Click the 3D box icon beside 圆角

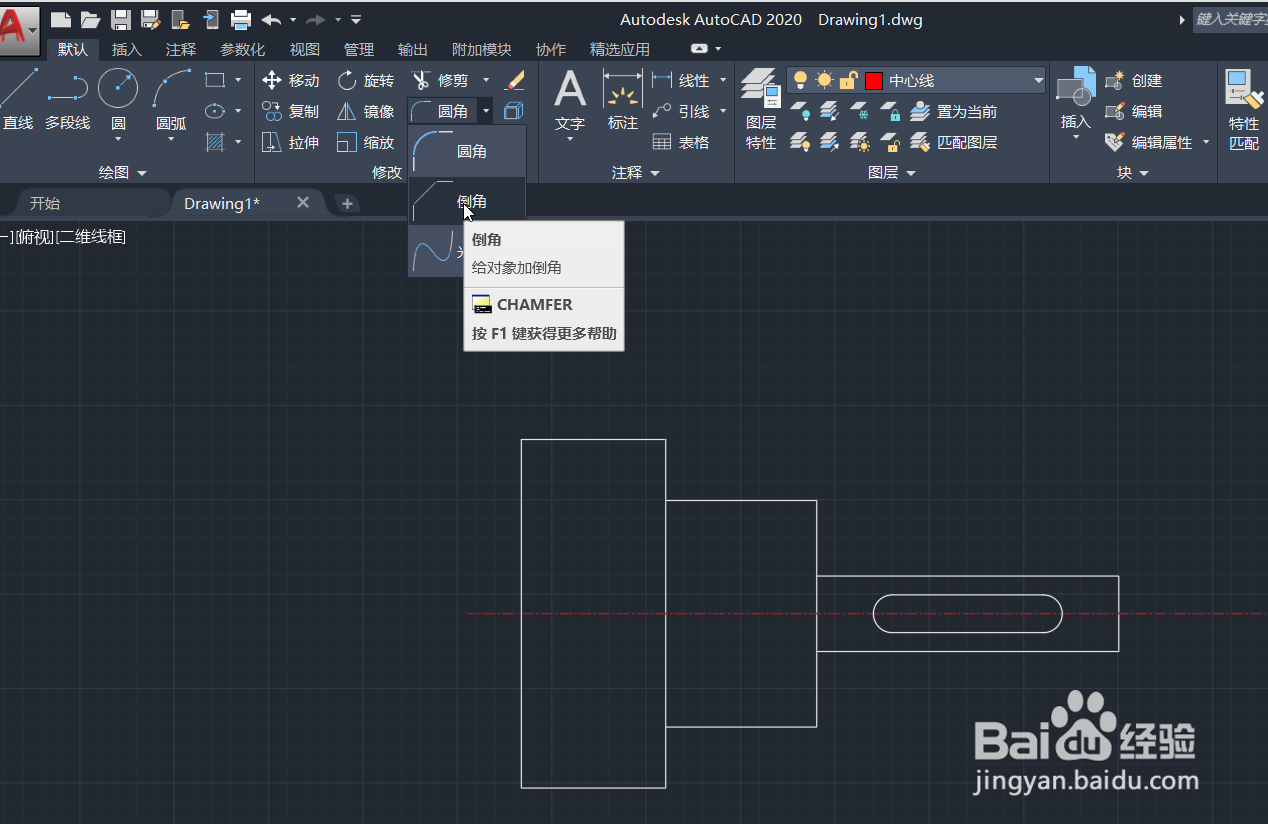point(513,111)
